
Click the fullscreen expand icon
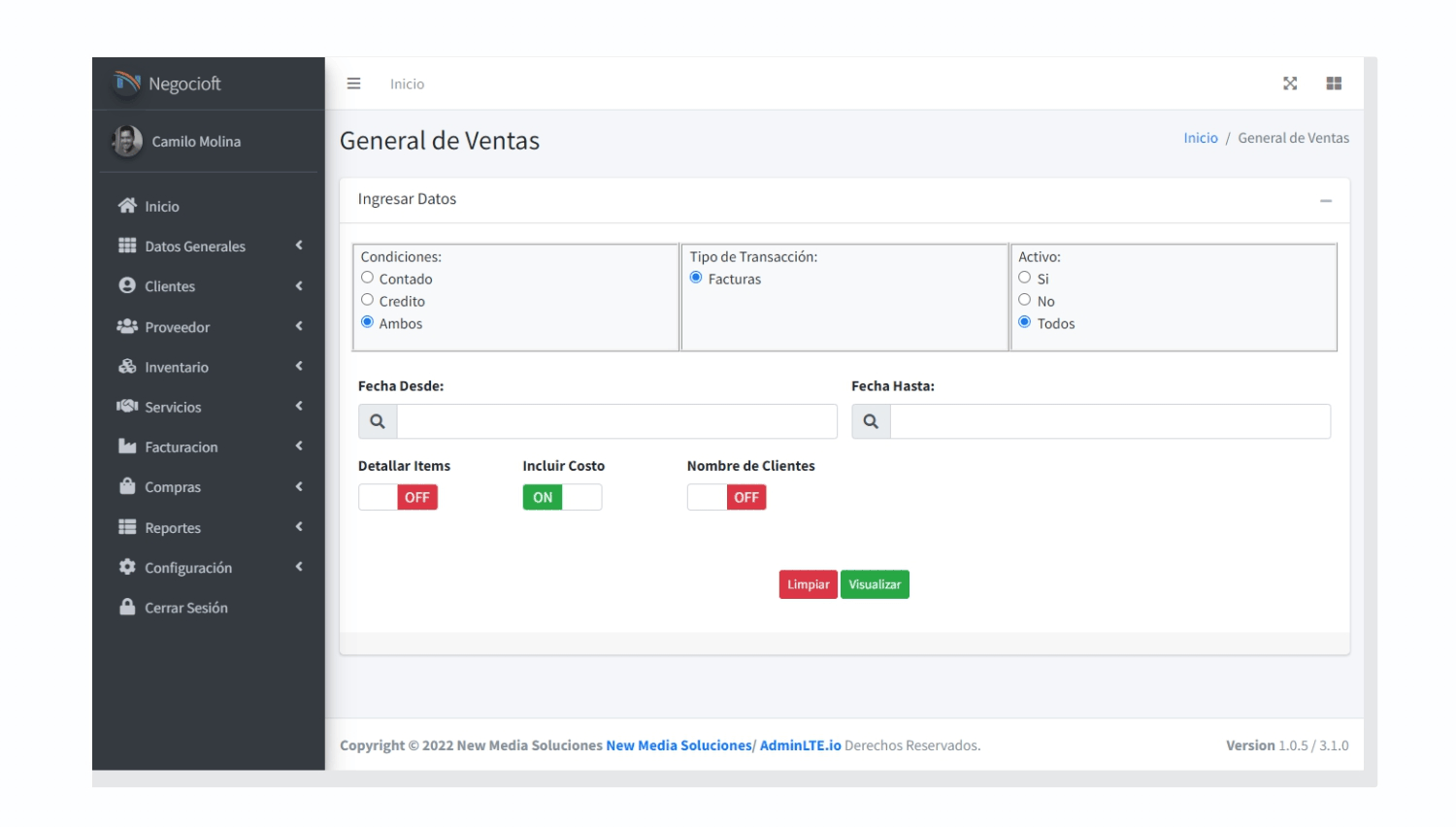[1289, 83]
